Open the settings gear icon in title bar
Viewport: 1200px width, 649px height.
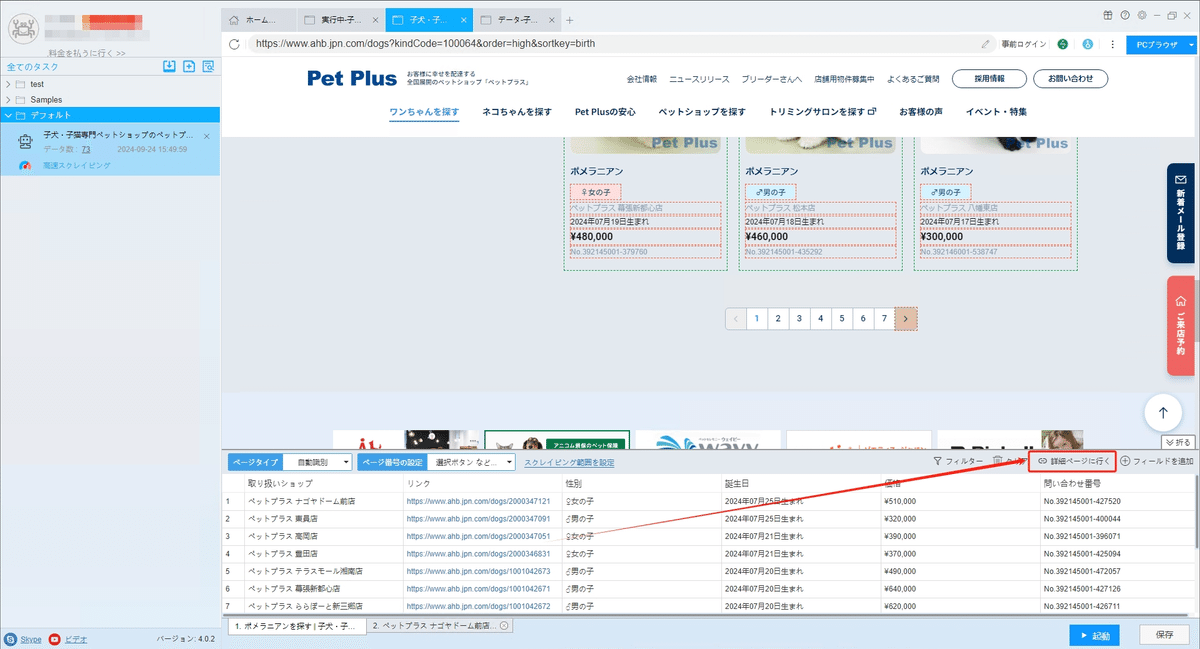tap(1140, 15)
